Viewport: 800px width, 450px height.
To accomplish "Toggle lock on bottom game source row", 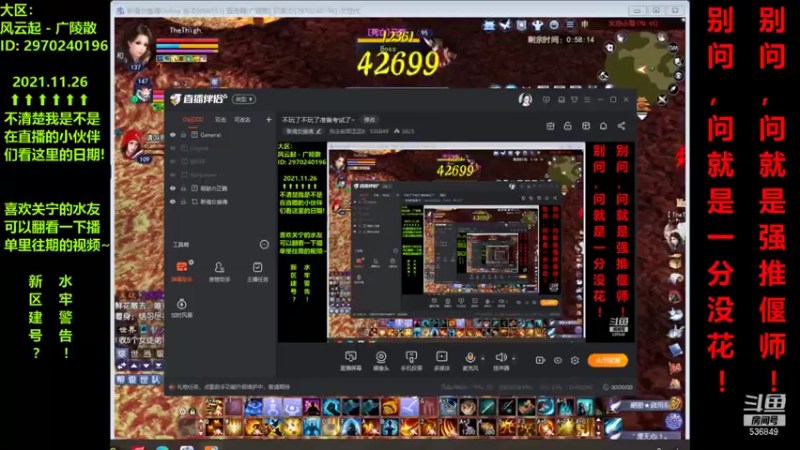I will [183, 202].
